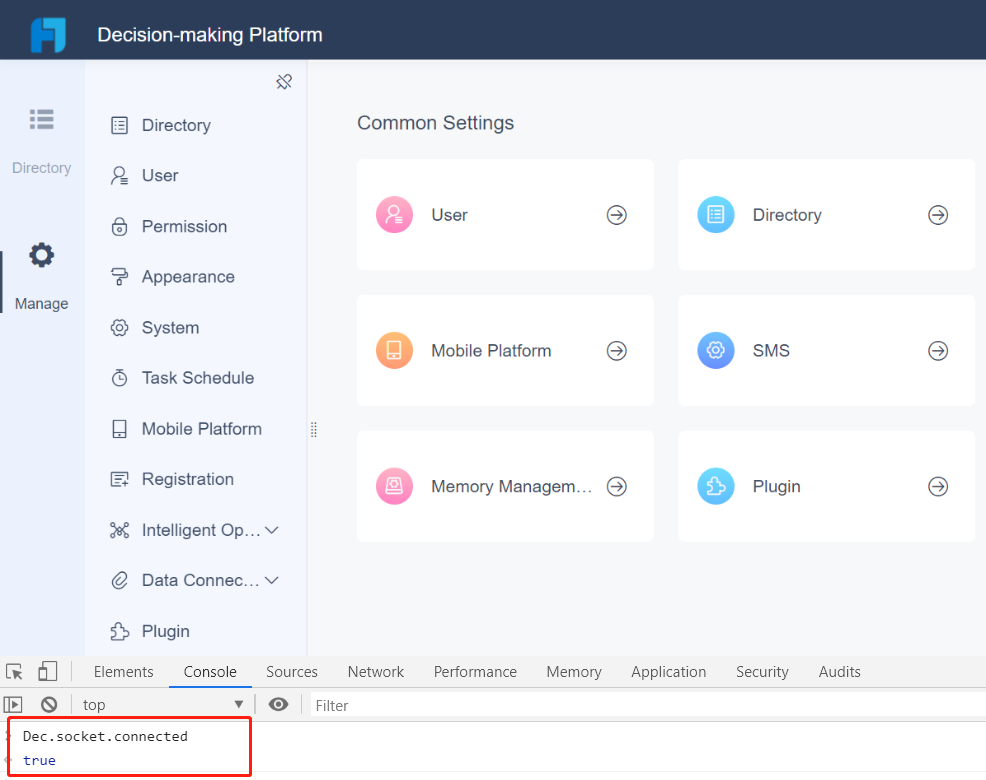Viewport: 986px width, 780px height.
Task: Click the platform logo in the header
Action: [x=48, y=35]
